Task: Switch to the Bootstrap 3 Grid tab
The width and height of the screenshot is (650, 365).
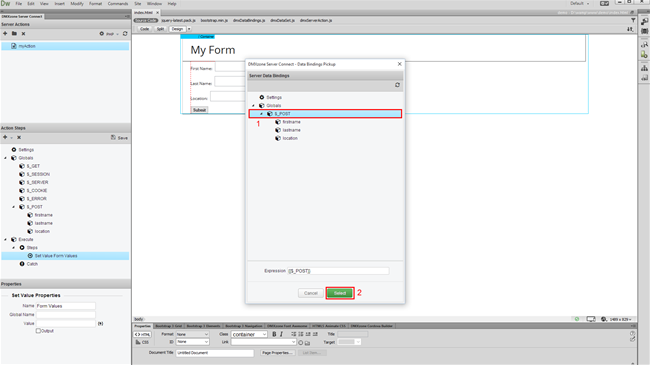Action: 169,326
